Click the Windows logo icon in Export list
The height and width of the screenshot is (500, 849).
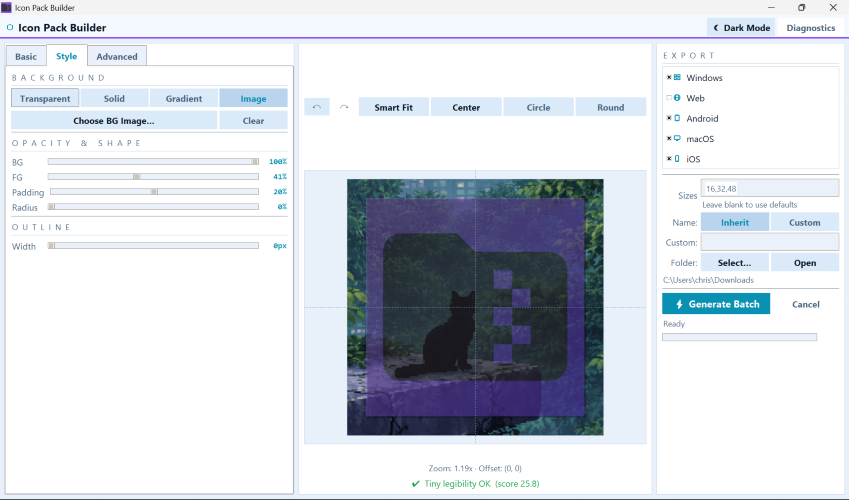[677, 78]
